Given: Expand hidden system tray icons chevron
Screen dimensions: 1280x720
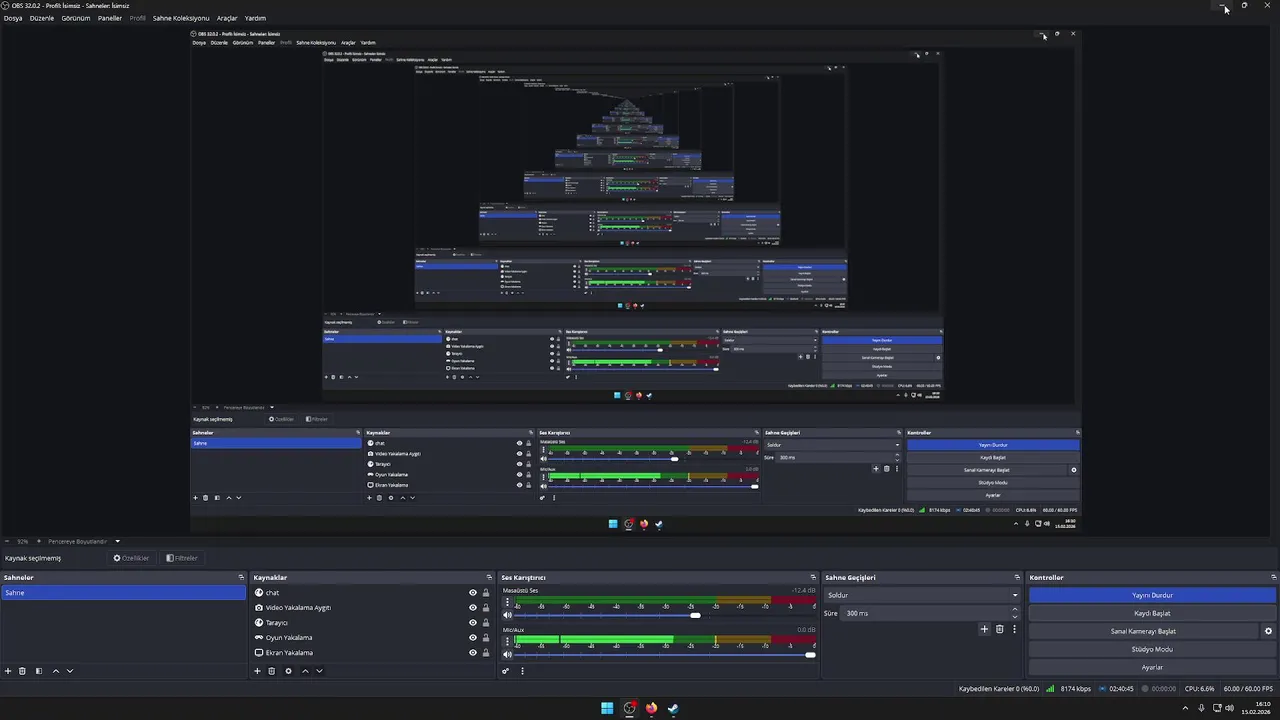Looking at the screenshot, I should (x=1185, y=708).
